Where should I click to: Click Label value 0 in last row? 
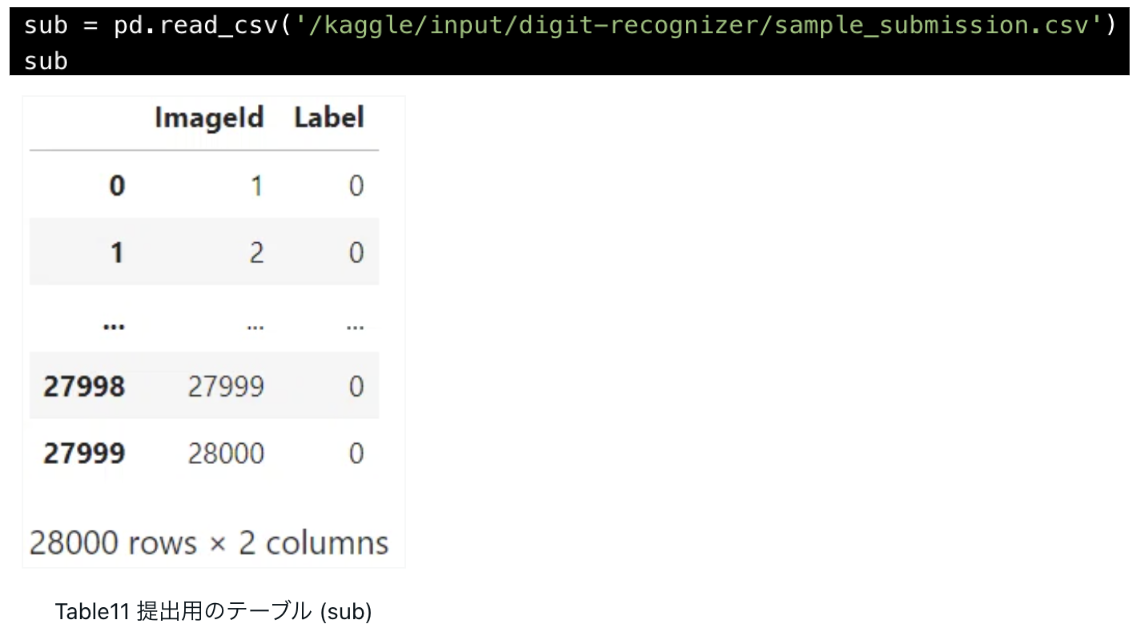(x=356, y=453)
